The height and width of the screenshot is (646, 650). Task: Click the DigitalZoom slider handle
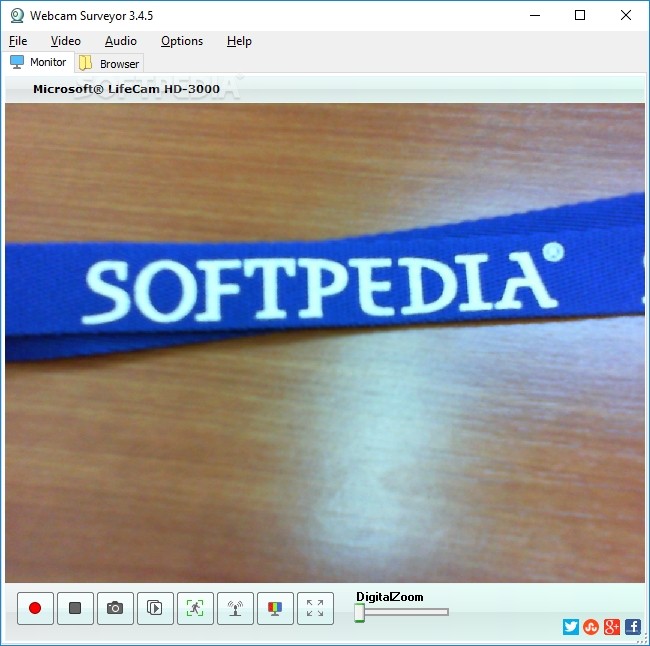click(359, 612)
